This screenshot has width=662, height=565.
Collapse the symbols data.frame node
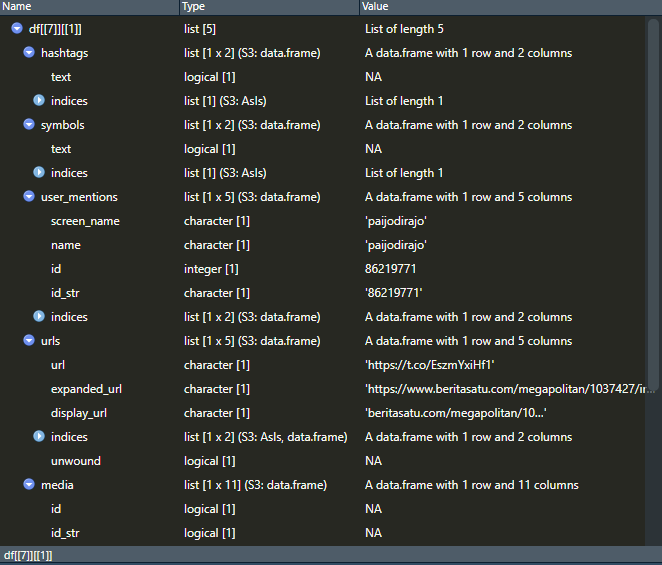29,124
